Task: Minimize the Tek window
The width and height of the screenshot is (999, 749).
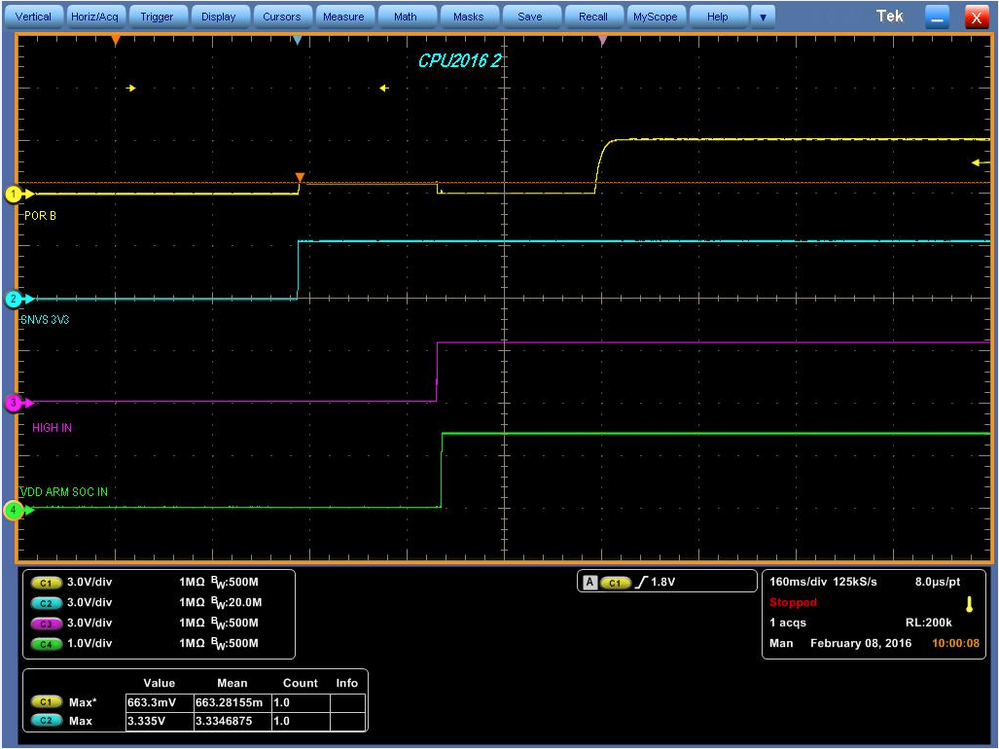Action: [937, 18]
